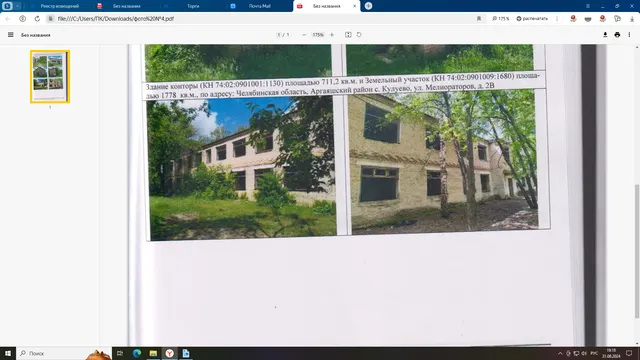Edit the 175% zoom level field
The width and height of the screenshot is (640, 360).
click(318, 35)
